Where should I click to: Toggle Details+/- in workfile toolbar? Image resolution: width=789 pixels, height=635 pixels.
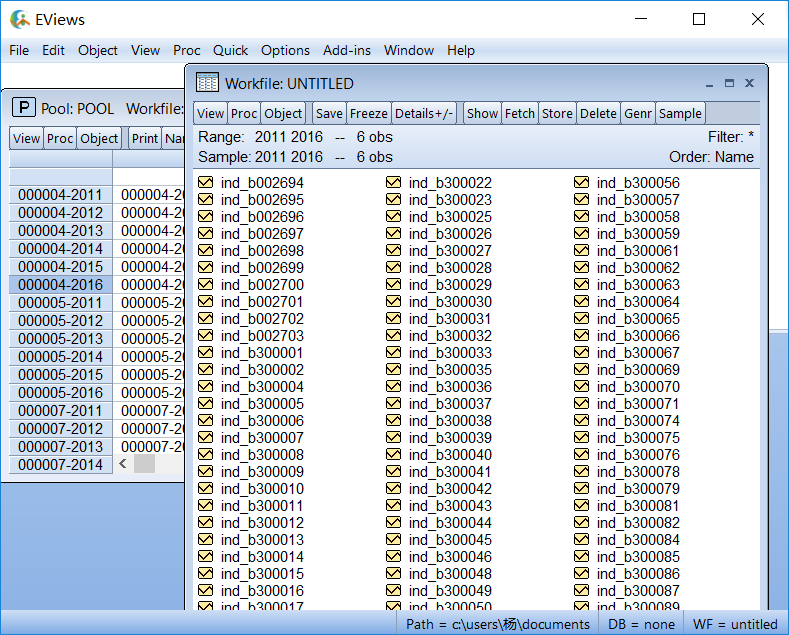coord(424,113)
